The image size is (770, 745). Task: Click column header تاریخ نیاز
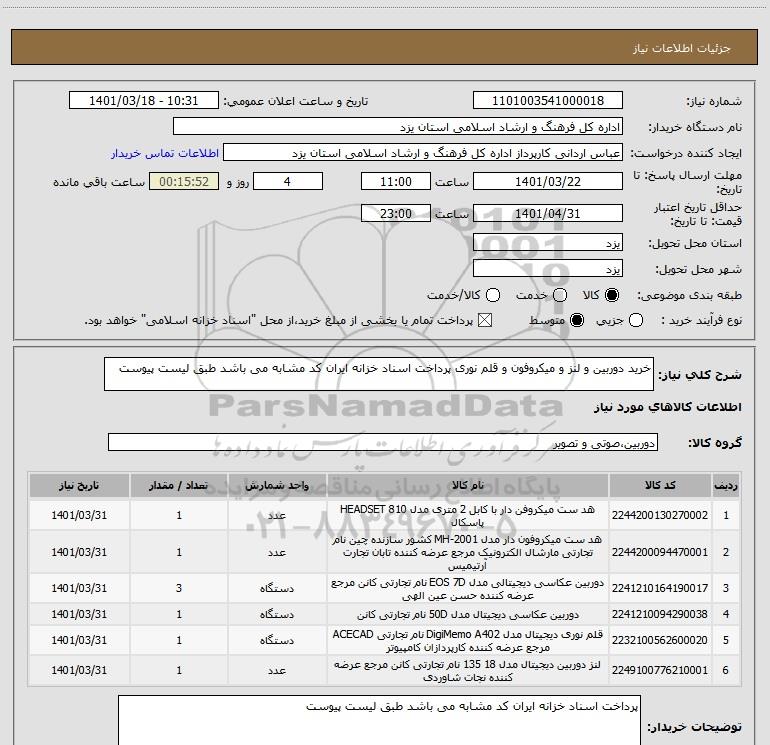(x=79, y=485)
